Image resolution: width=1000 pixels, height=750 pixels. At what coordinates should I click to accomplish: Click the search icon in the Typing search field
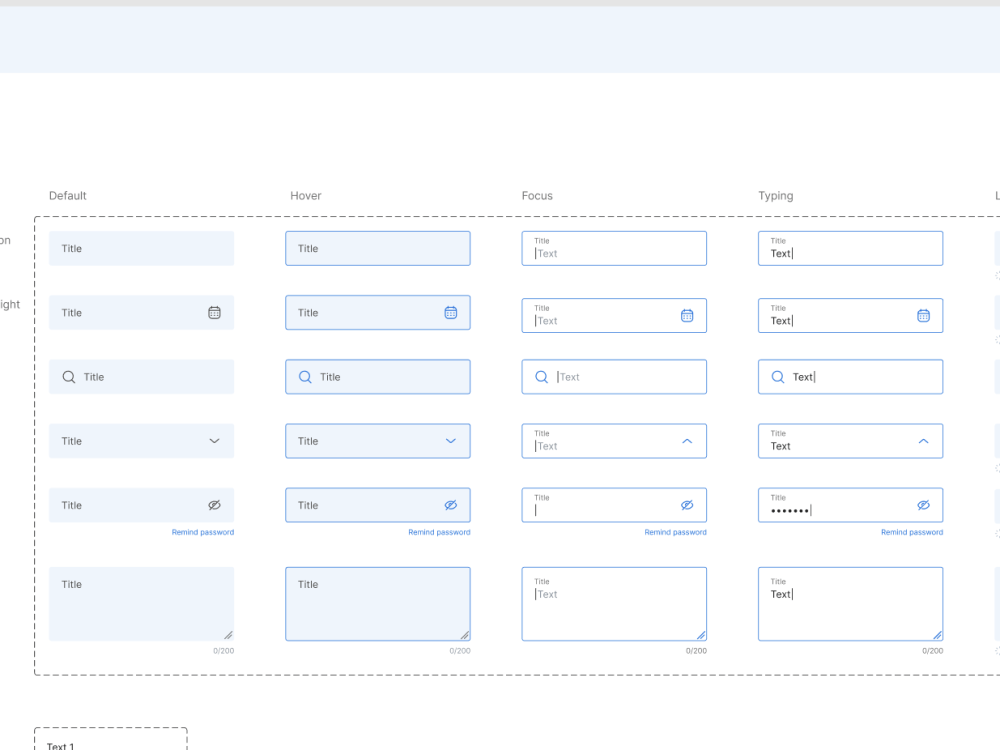click(777, 376)
